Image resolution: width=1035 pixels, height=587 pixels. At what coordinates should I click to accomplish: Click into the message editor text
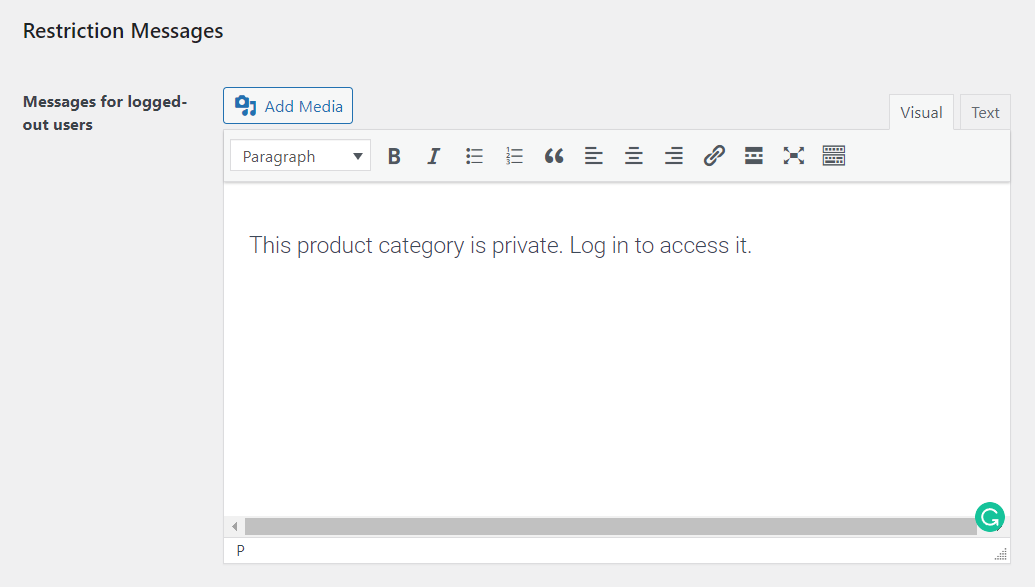500,246
